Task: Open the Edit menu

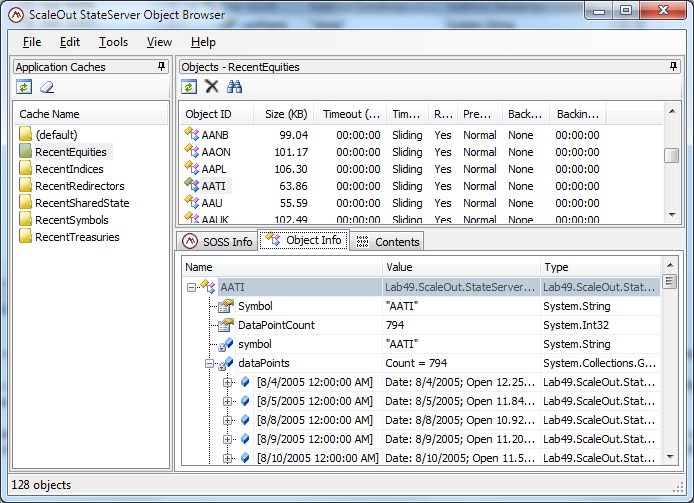Action: point(69,42)
